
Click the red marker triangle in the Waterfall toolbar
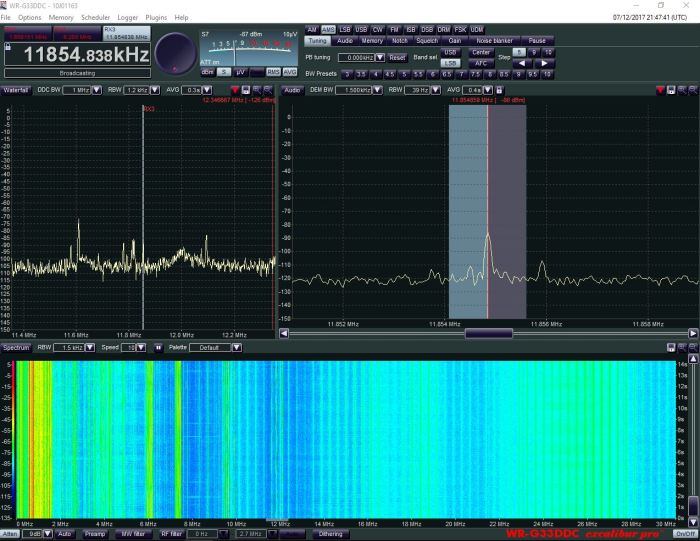[x=233, y=90]
